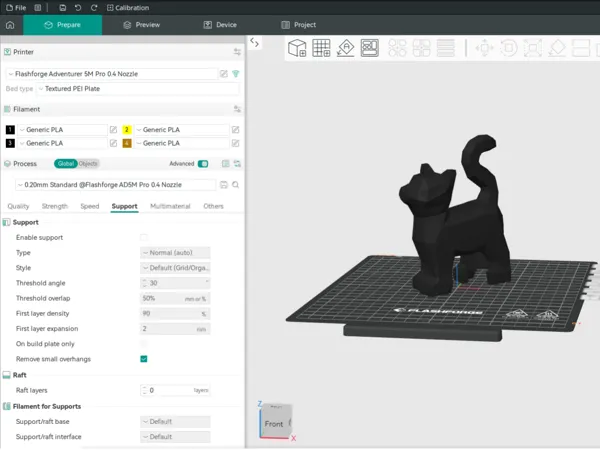600x450 pixels.
Task: Open the Support/raft interface dropdown
Action: [x=175, y=437]
